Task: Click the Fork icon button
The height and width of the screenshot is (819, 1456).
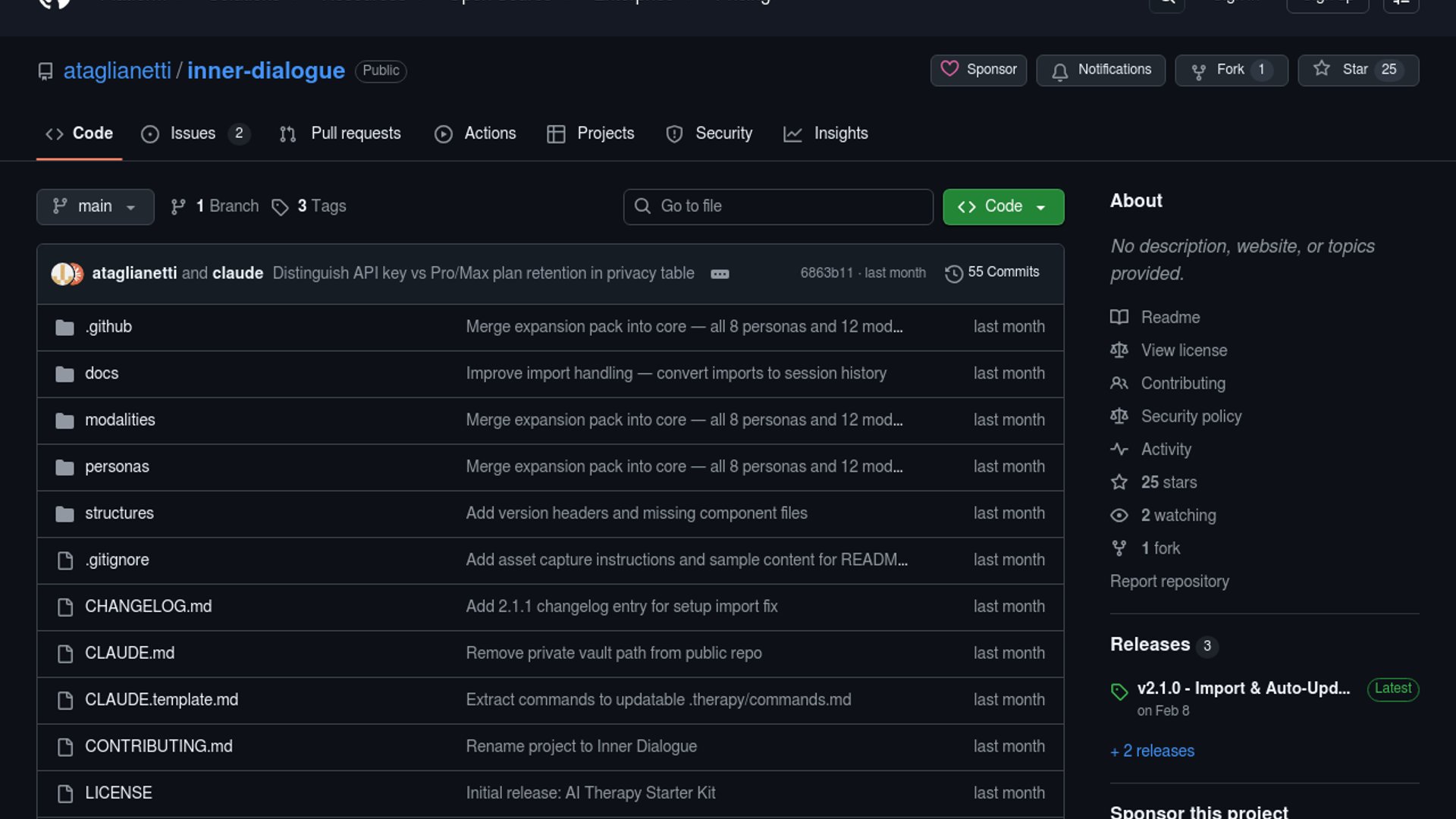Action: pos(1198,71)
